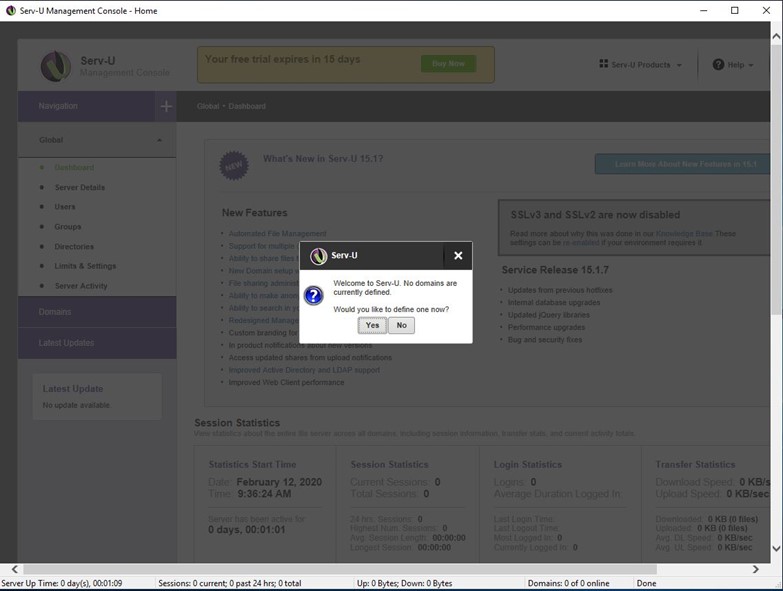Minimize the Serv-U Management Console window
Viewport: 783px width, 591px height.
[704, 10]
